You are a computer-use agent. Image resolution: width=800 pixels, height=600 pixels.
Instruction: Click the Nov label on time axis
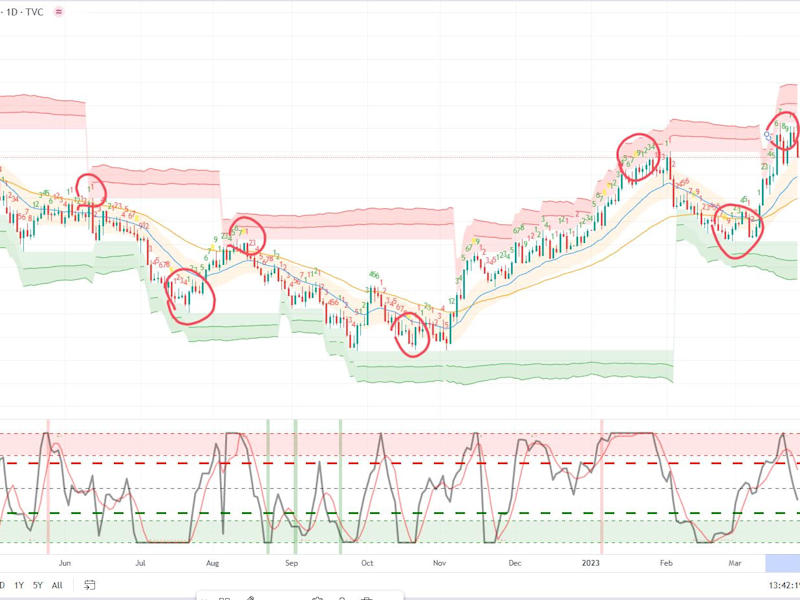coord(439,563)
